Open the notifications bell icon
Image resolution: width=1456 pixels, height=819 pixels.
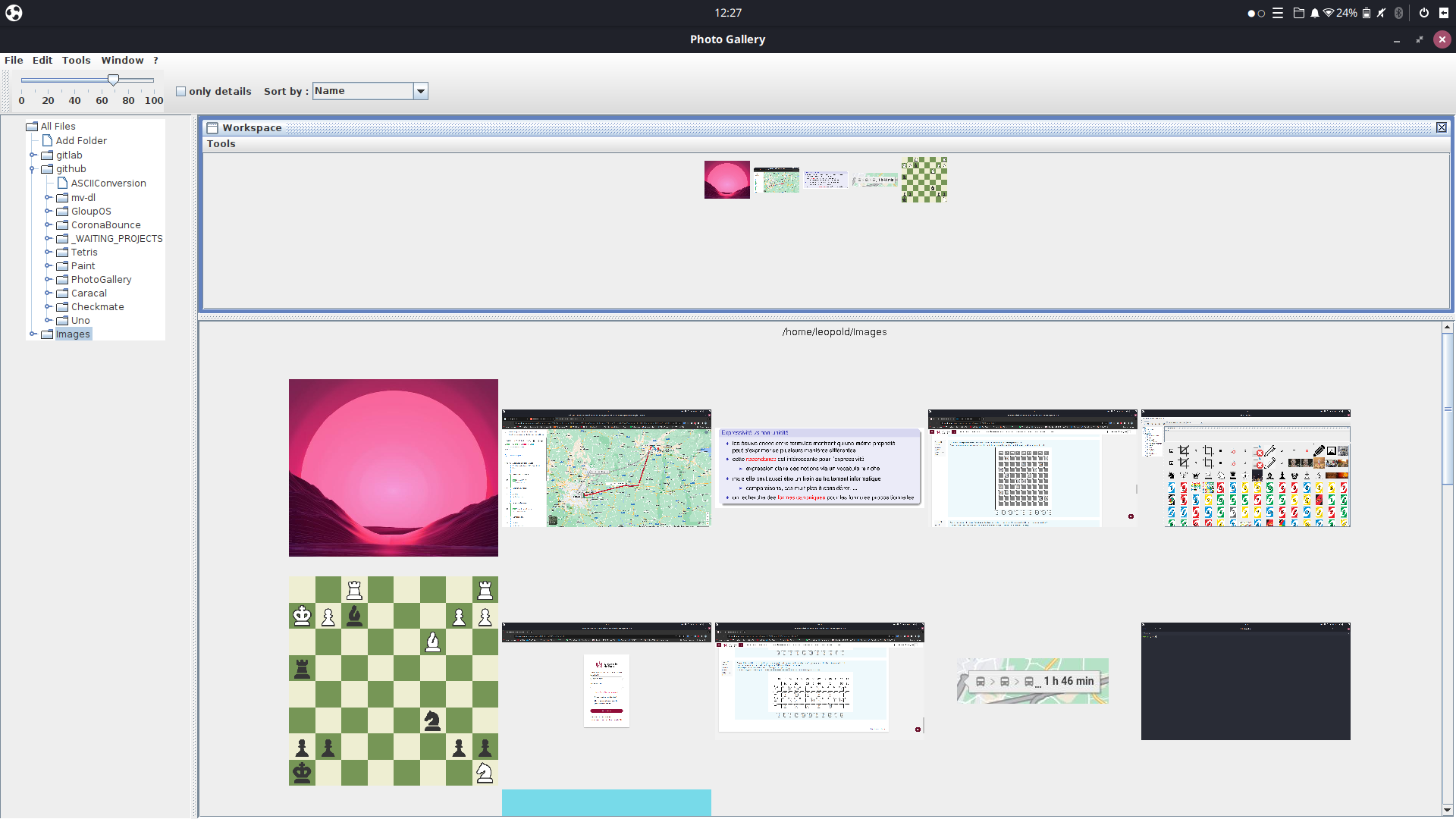(1314, 13)
